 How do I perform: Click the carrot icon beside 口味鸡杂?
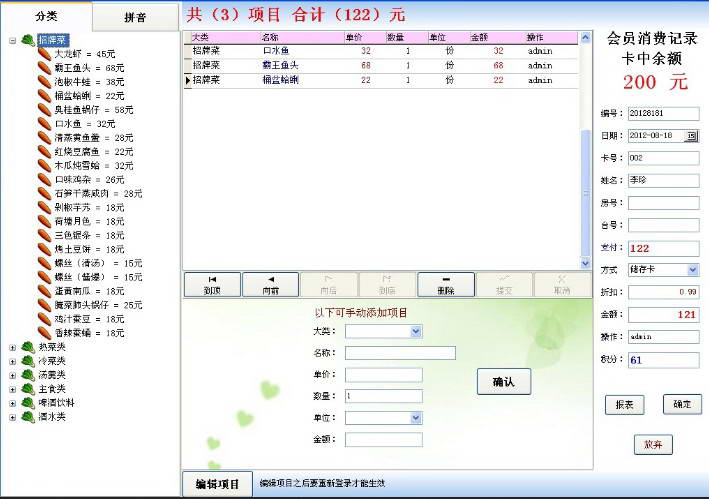[44, 179]
